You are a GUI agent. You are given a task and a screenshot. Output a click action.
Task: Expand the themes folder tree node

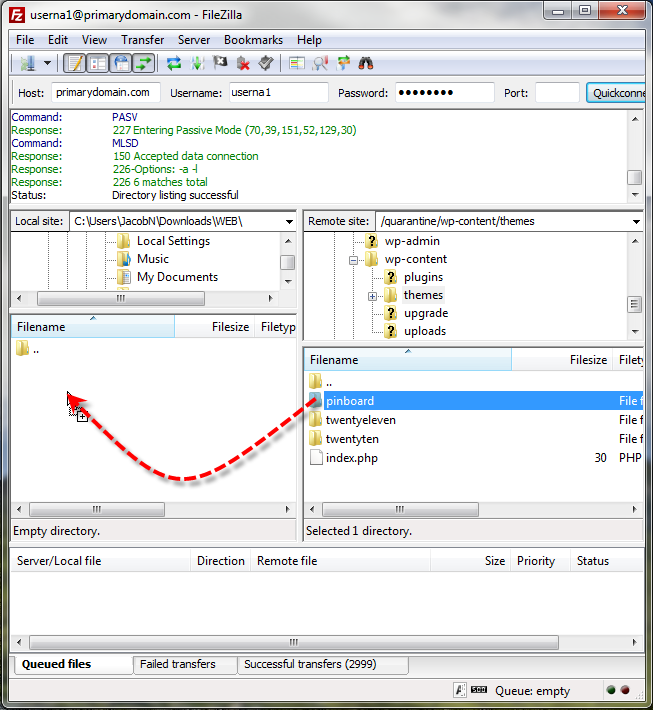tap(372, 296)
